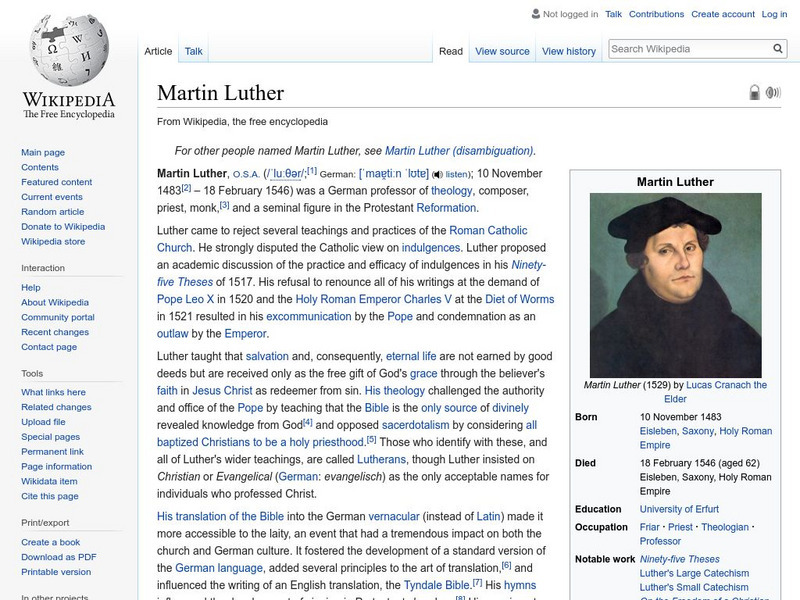Switch to the Talk tab next to Article
This screenshot has width=800, height=600.
pos(193,51)
